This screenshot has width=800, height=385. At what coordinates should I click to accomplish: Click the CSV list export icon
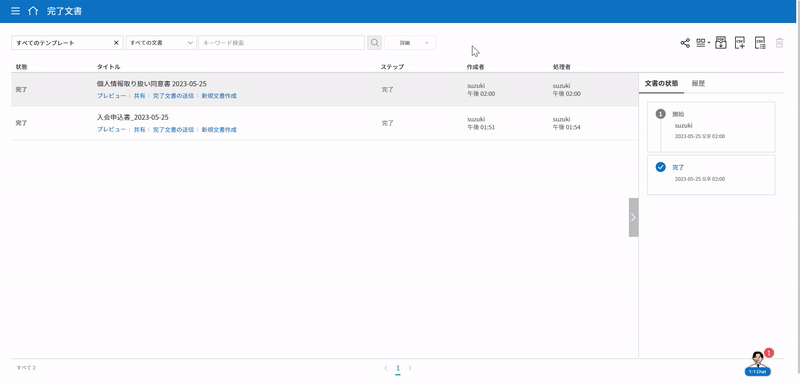760,43
